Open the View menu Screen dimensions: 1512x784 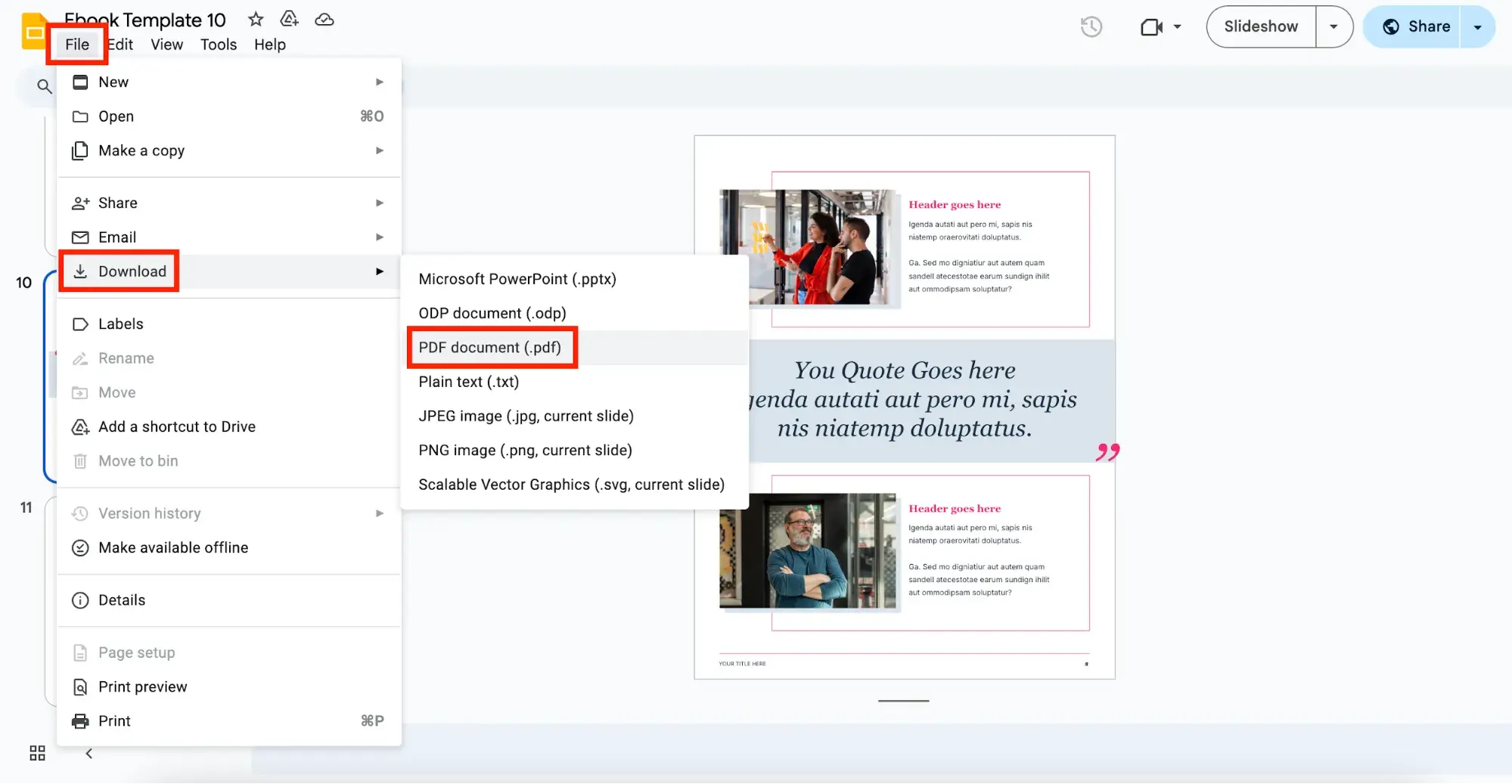tap(166, 45)
